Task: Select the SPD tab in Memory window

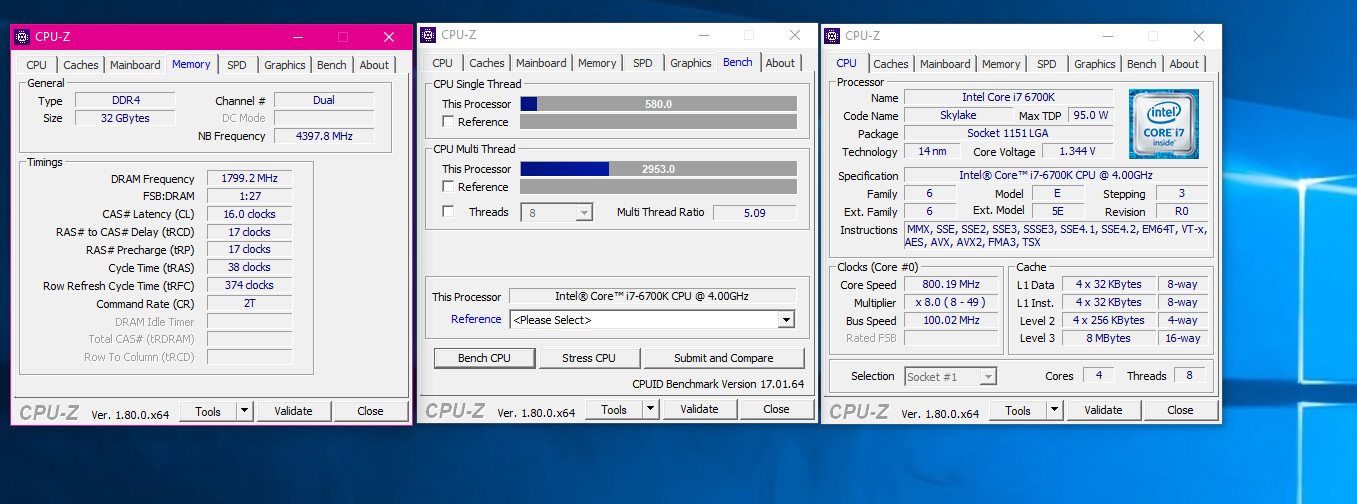Action: pyautogui.click(x=237, y=65)
